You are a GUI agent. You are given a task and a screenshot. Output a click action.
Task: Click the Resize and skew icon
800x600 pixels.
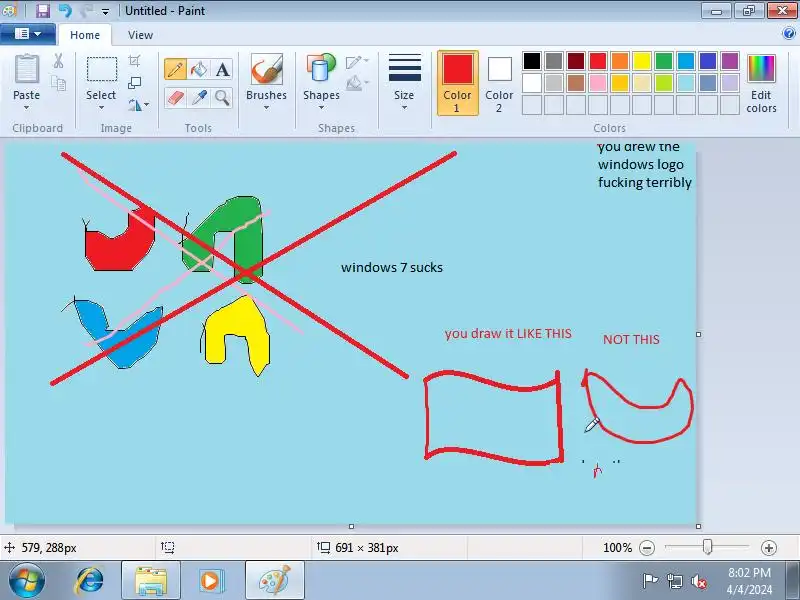click(134, 83)
